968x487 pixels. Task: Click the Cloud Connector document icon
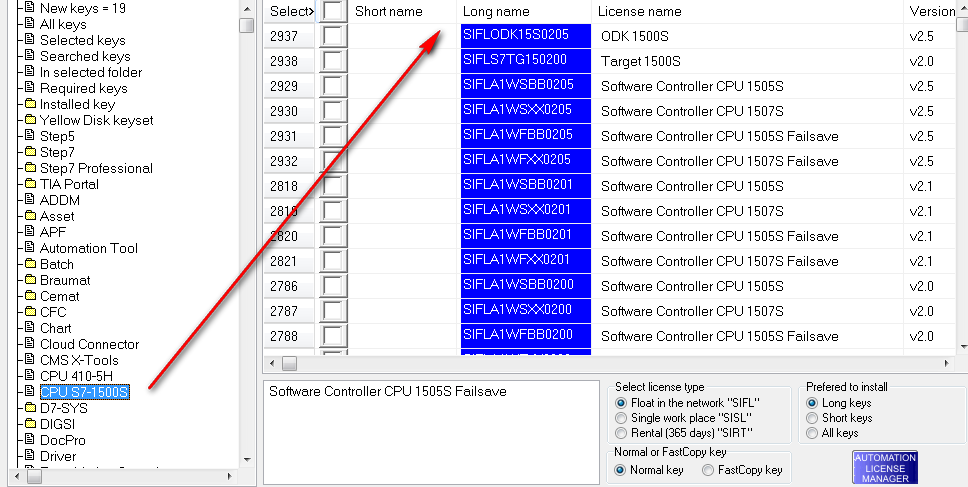pos(30,344)
